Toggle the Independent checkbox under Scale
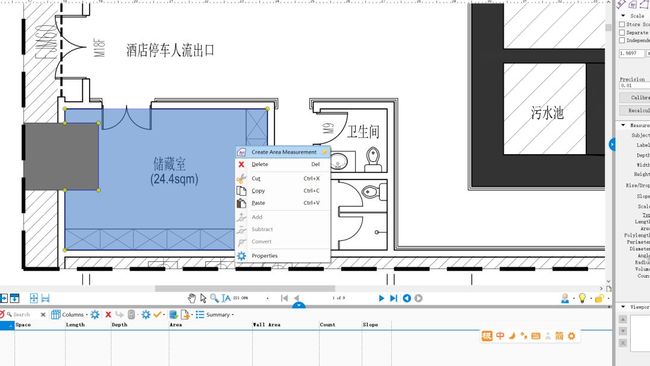The image size is (650, 366). (622, 40)
